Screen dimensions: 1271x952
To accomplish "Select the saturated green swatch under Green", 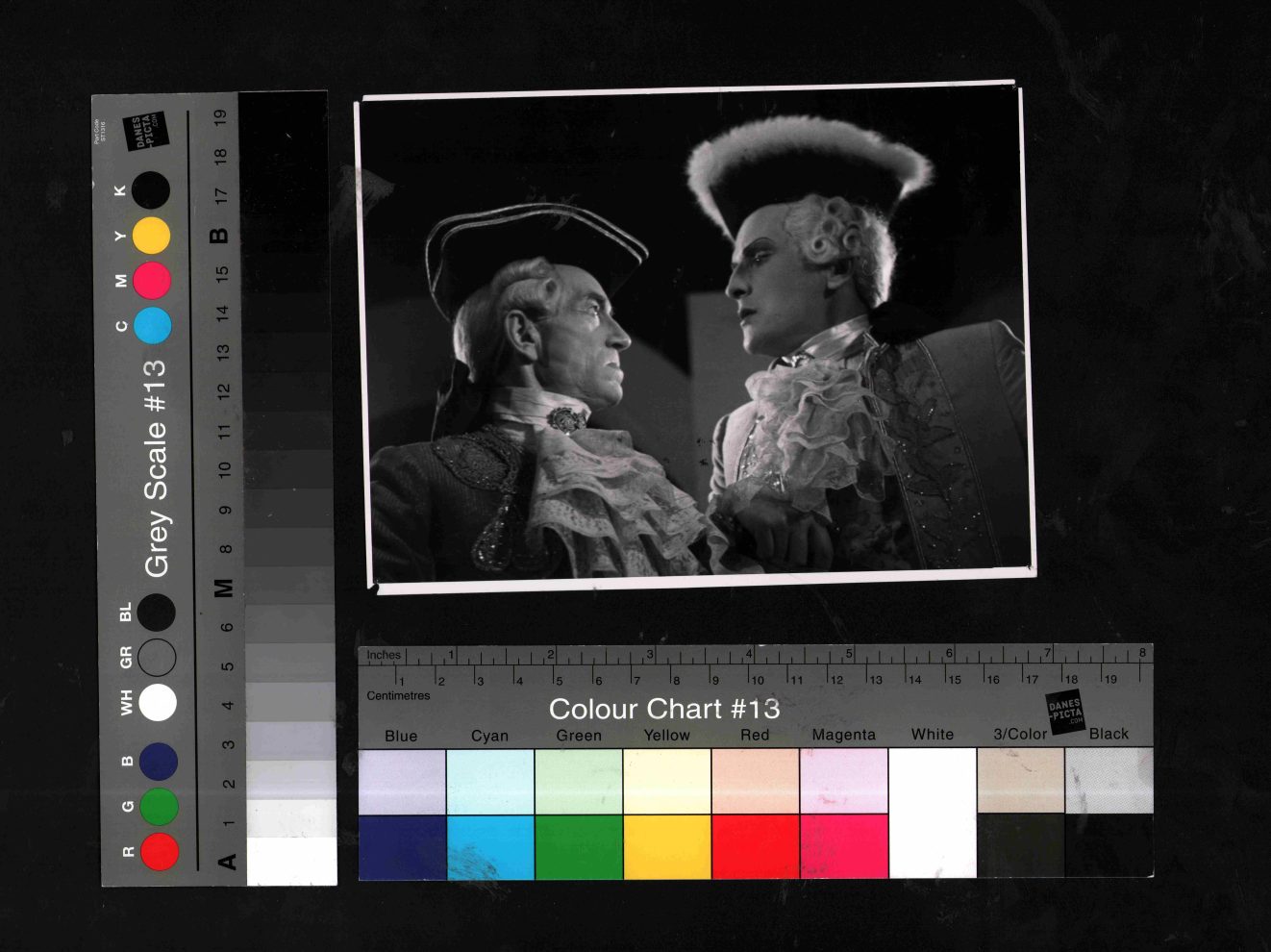I will click(579, 847).
